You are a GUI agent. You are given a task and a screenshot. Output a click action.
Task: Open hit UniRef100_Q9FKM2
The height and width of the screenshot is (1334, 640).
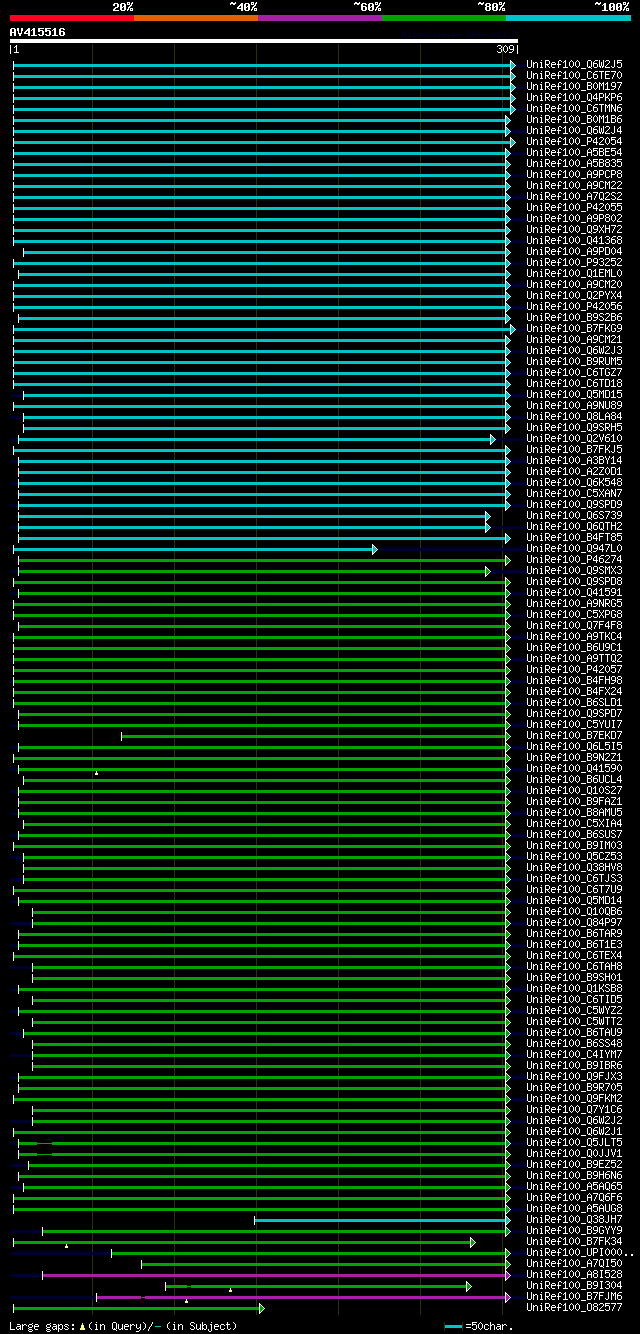(x=574, y=1098)
